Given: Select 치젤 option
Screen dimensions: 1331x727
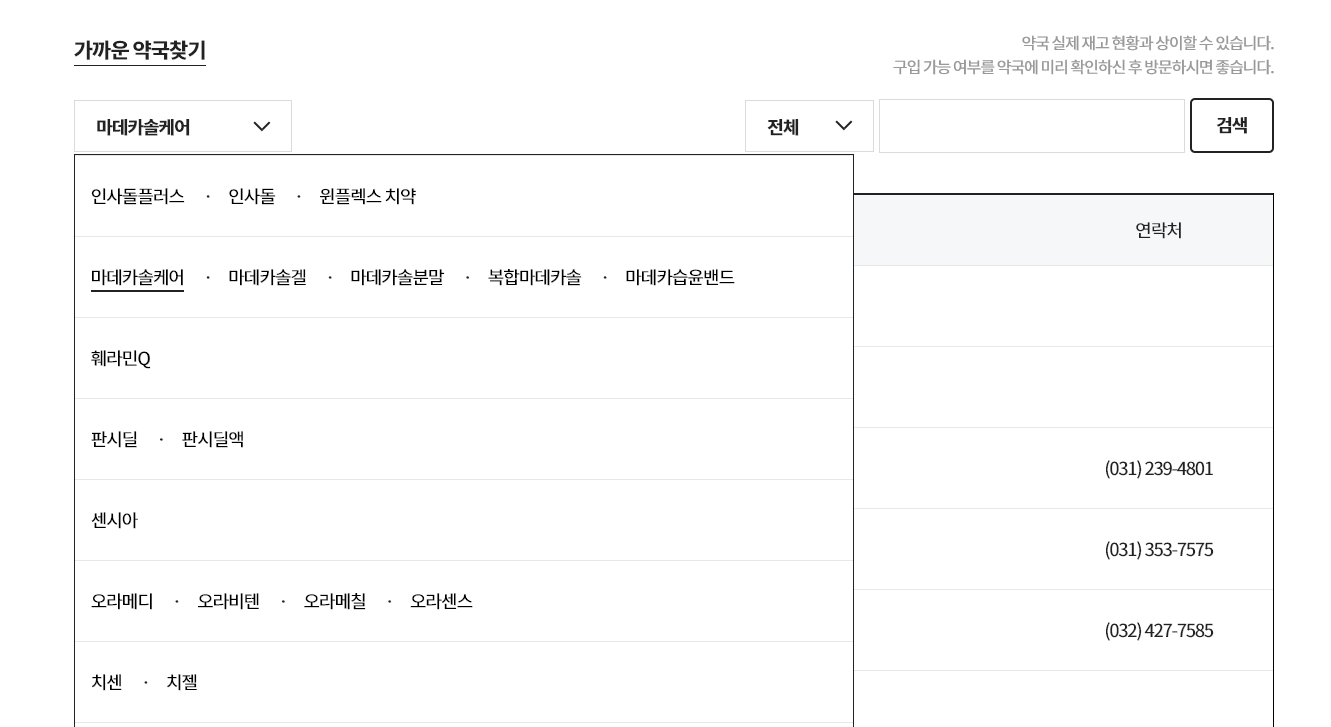Looking at the screenshot, I should [182, 682].
